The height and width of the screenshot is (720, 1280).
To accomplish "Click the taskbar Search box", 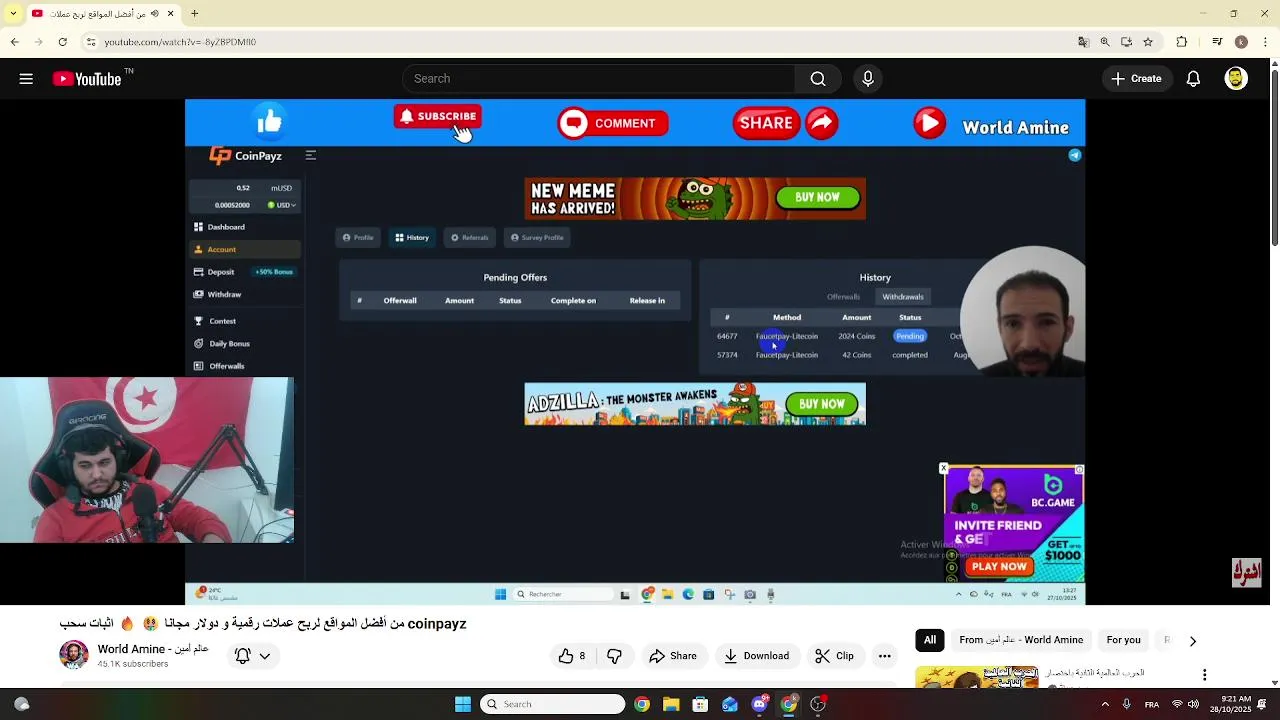I will [x=552, y=704].
